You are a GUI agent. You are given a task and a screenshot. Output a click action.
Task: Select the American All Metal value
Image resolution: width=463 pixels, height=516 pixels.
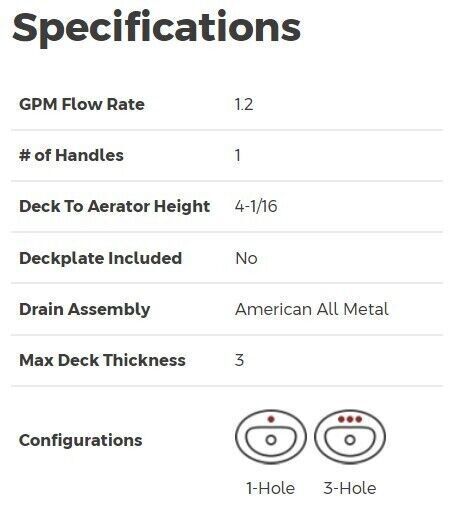(312, 309)
